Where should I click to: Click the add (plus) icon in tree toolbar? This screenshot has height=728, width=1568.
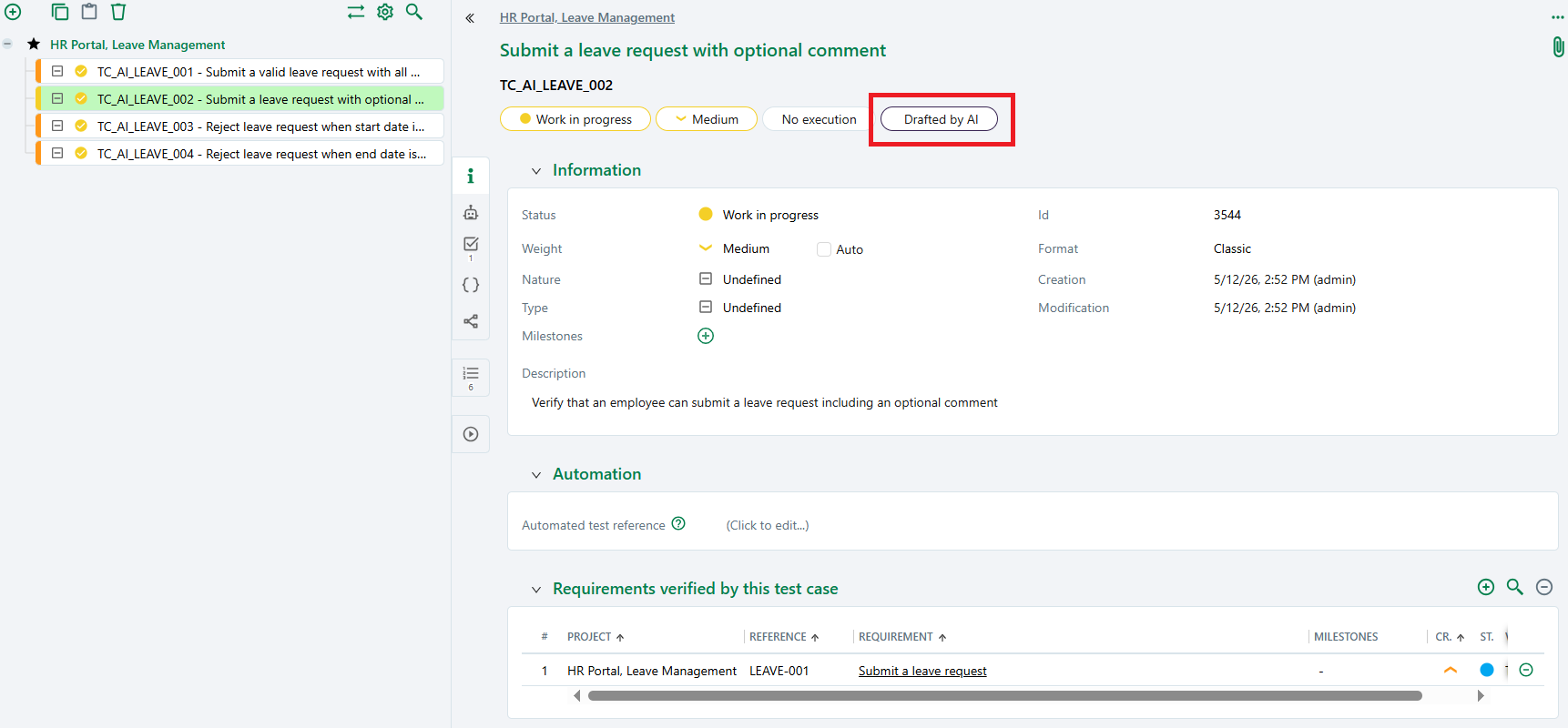pyautogui.click(x=13, y=12)
